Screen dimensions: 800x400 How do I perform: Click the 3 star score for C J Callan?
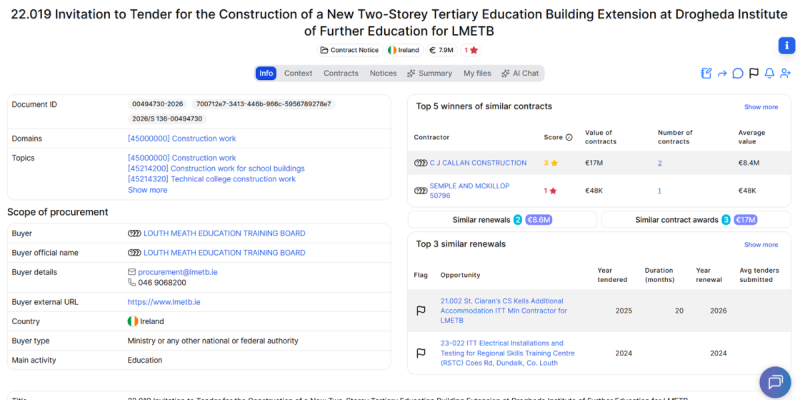tap(551, 163)
